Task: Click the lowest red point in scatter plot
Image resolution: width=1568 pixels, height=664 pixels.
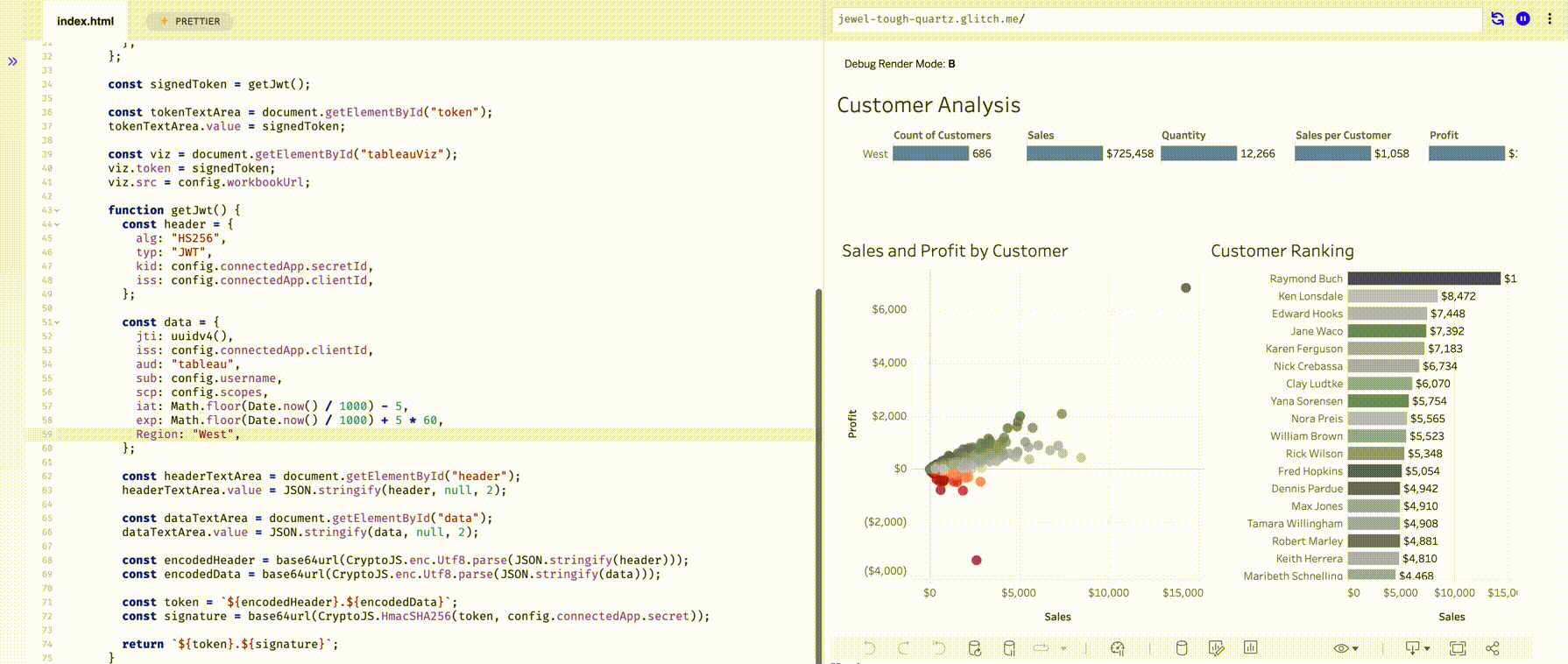Action: 976,560
